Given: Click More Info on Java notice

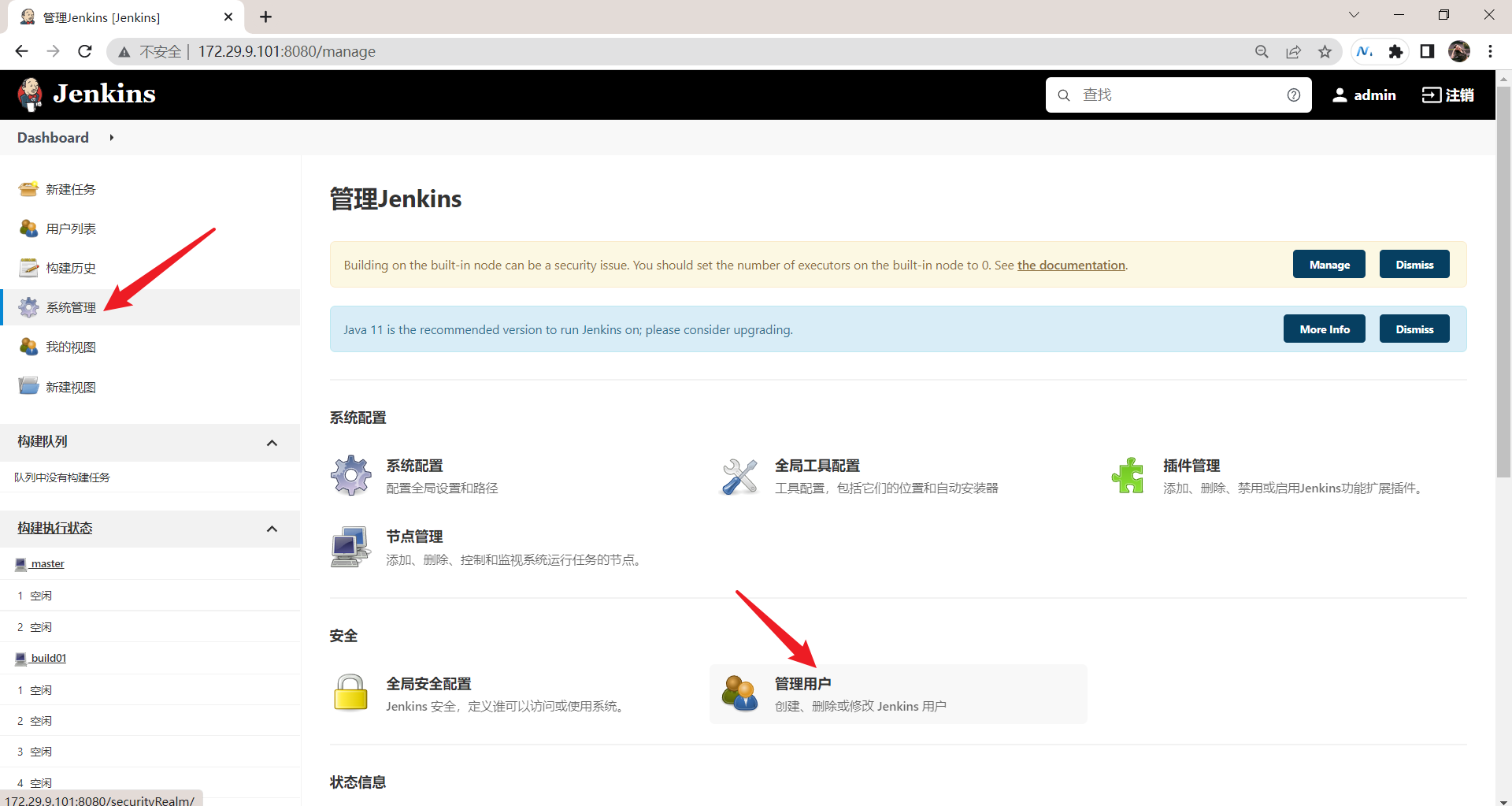Looking at the screenshot, I should 1325,329.
